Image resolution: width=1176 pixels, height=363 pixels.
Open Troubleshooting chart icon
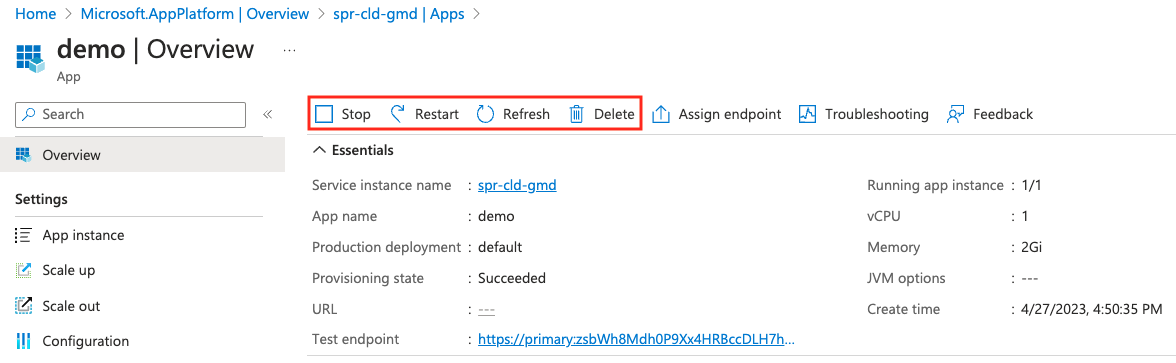807,114
